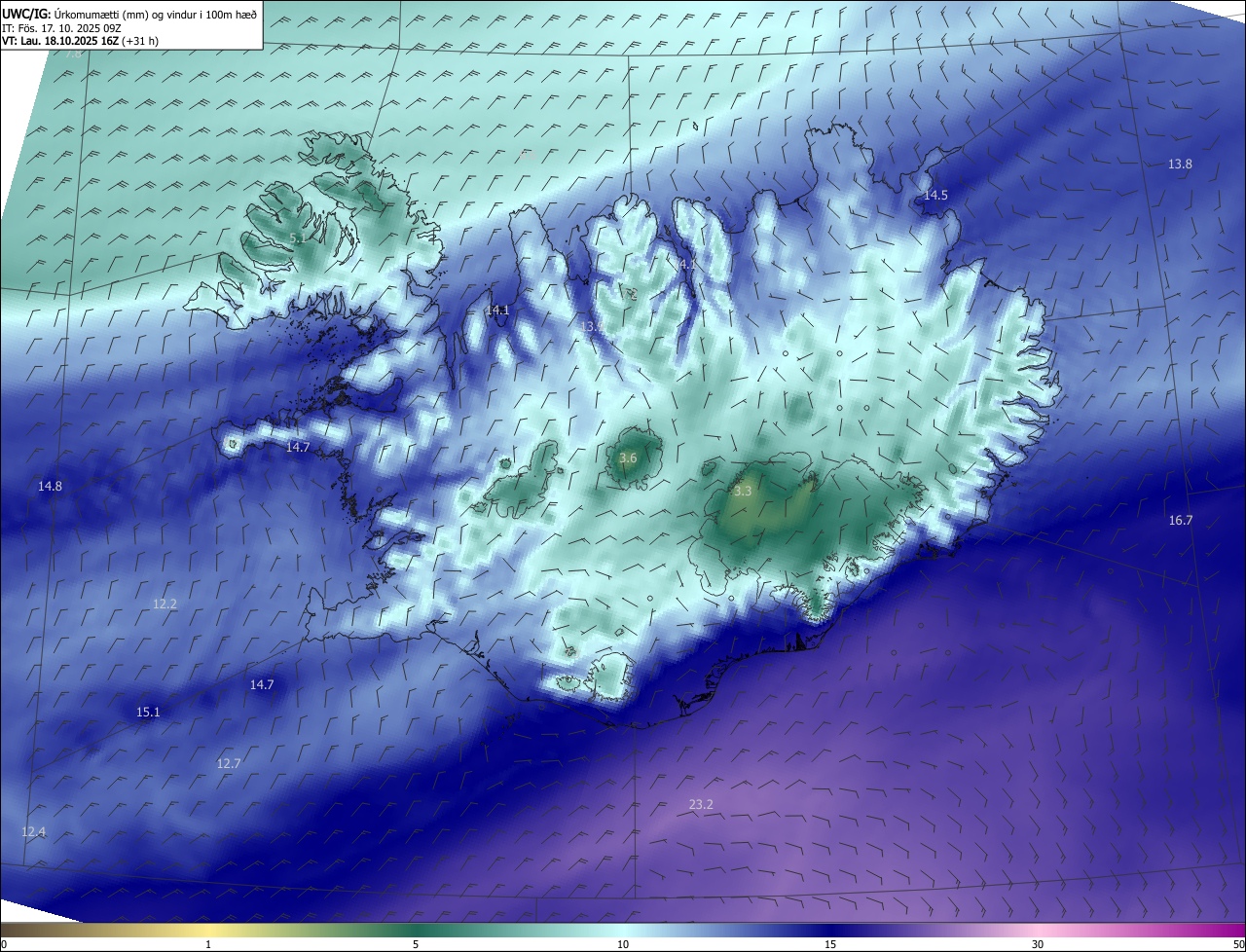
Task: Click the 0 tick on the color scale
Action: pos(4,944)
